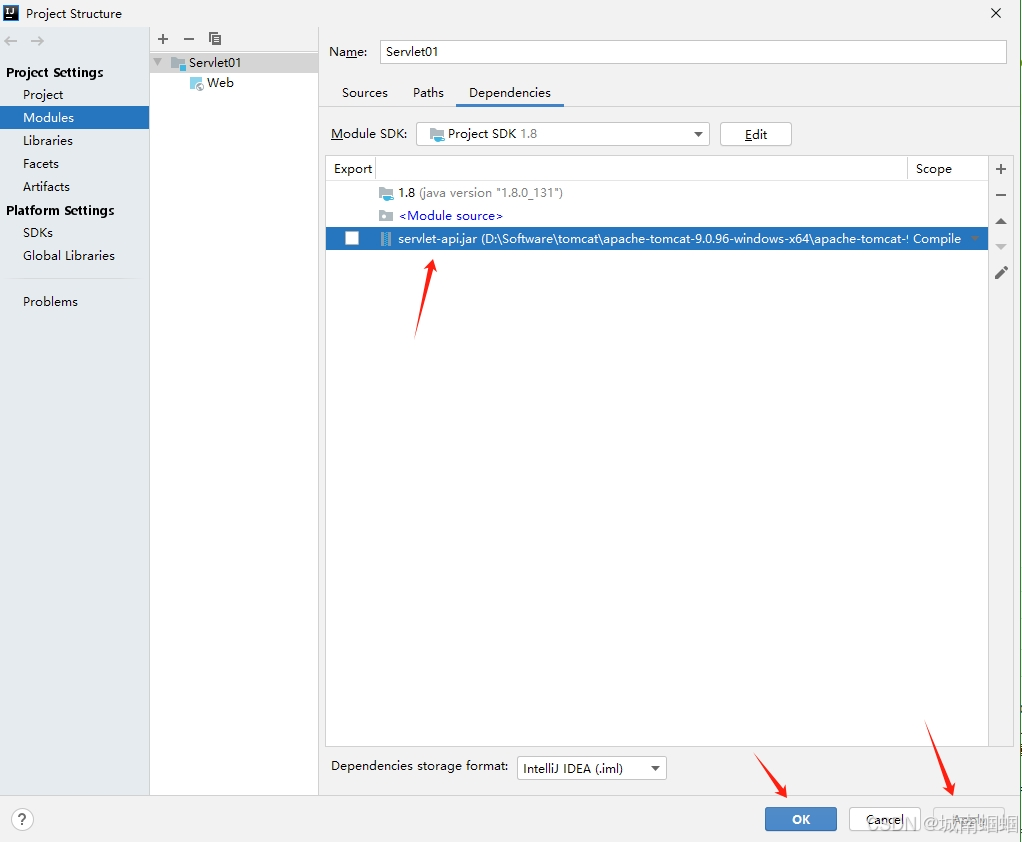1022x842 pixels.
Task: Move dependency up with arrow icon
Action: coord(1001,222)
